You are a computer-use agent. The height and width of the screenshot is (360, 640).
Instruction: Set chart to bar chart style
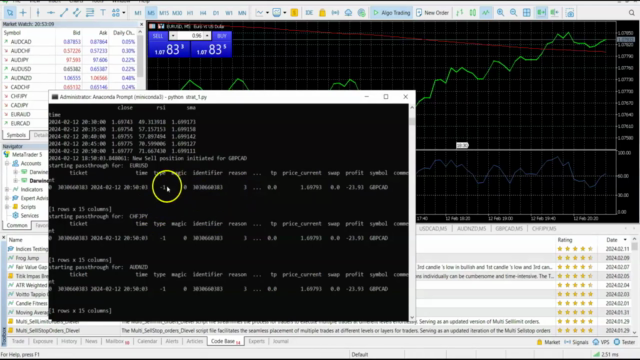(x=460, y=13)
